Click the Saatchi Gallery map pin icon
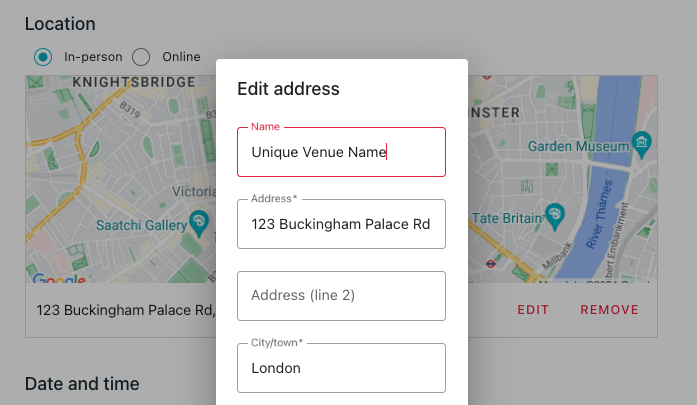The width and height of the screenshot is (697, 405). [199, 222]
